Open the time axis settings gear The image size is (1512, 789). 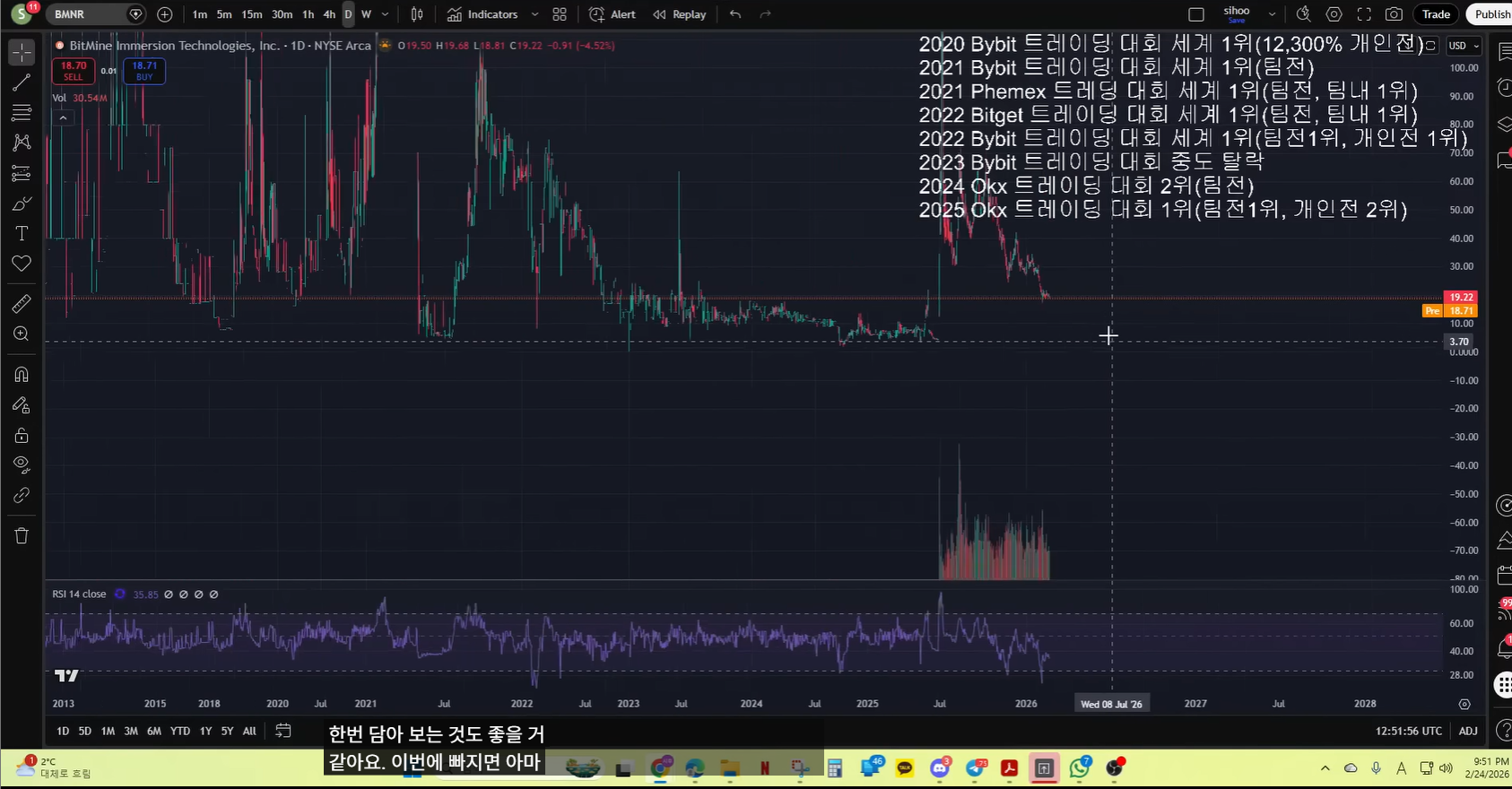click(1464, 704)
